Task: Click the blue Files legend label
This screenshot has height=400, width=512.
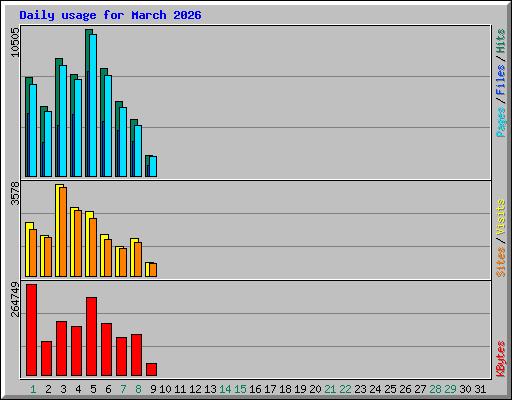Action: 501,79
